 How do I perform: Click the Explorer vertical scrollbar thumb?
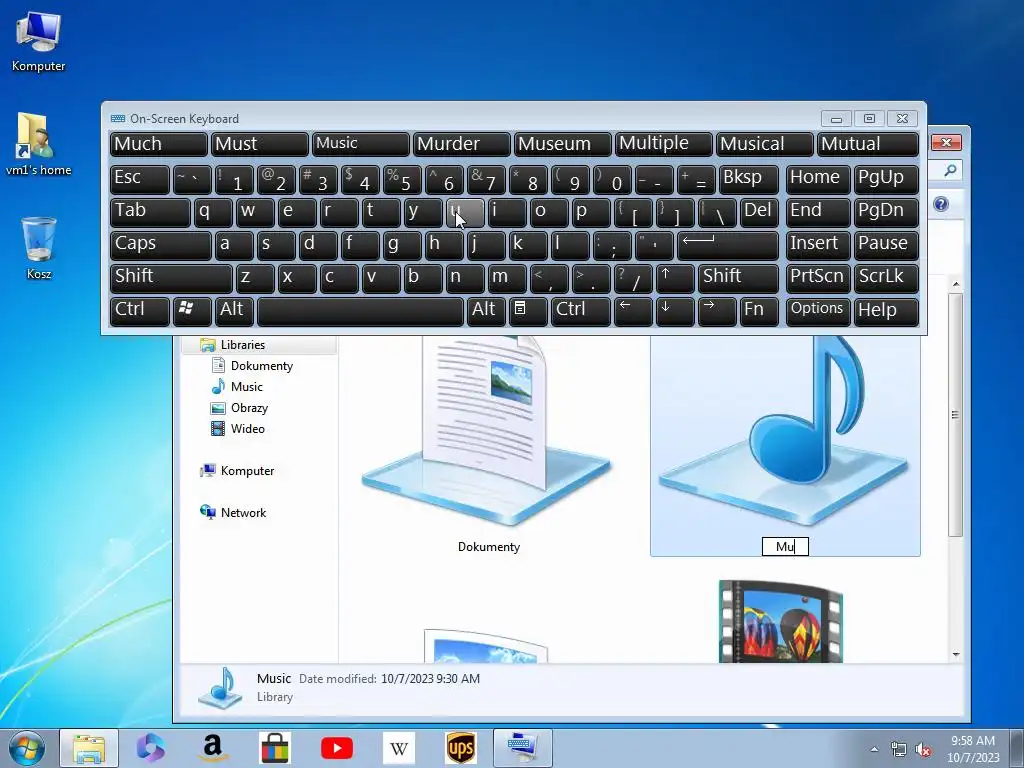(x=955, y=415)
